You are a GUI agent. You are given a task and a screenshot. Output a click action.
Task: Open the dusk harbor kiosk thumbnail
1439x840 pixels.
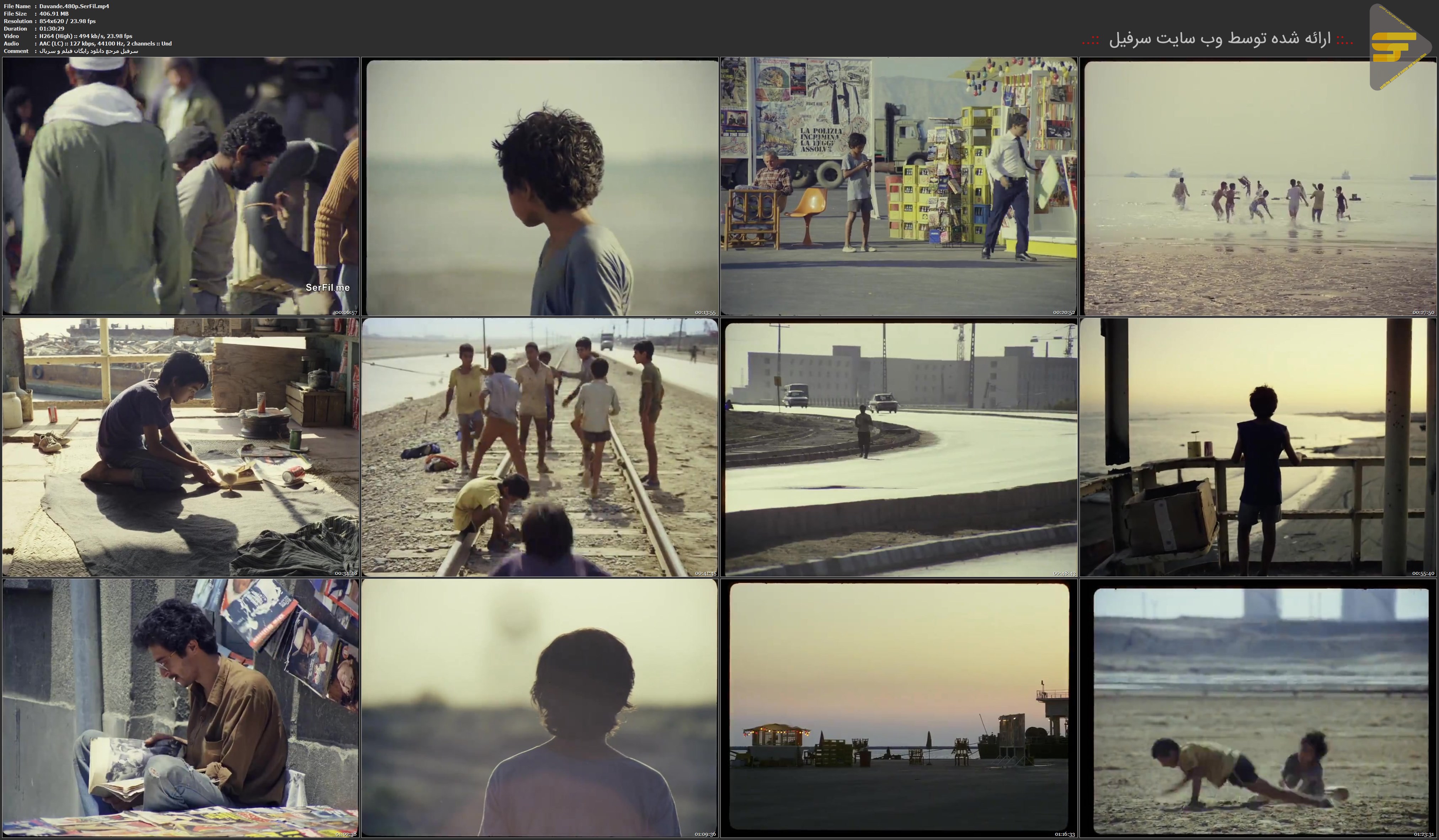point(898,708)
